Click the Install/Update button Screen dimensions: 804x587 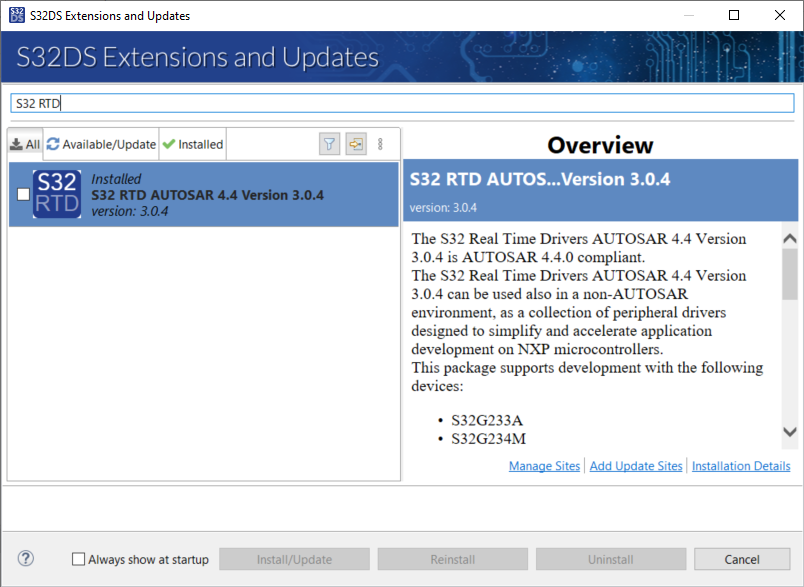(x=294, y=559)
